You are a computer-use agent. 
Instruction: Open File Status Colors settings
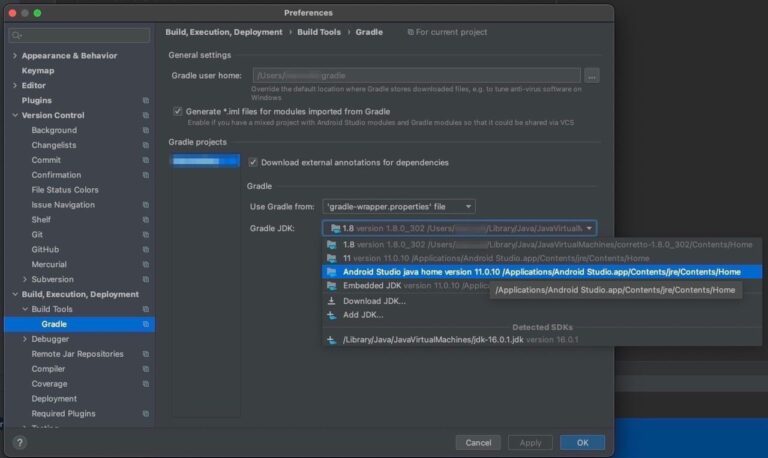click(x=65, y=190)
